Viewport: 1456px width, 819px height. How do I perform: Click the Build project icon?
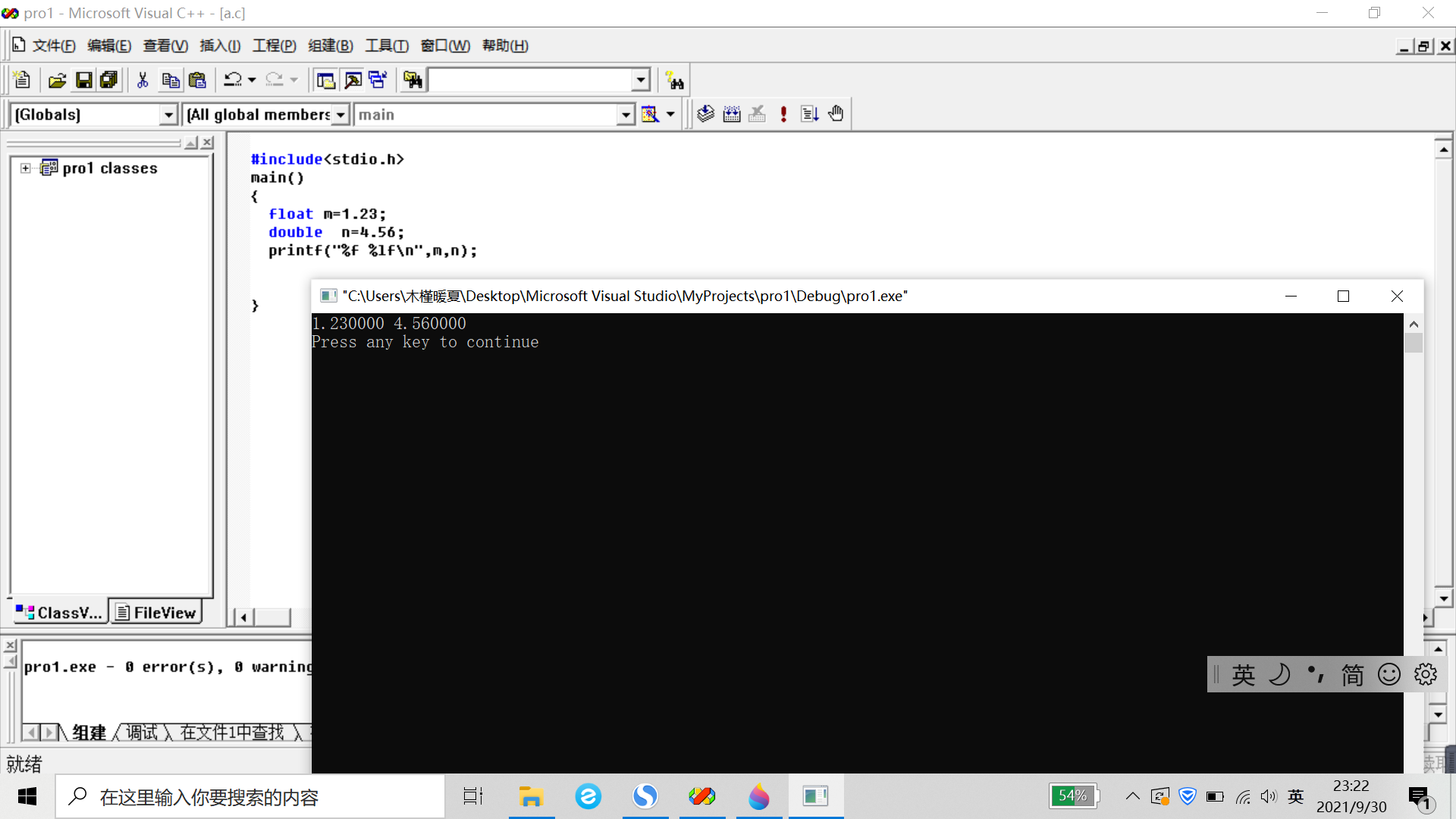(731, 115)
